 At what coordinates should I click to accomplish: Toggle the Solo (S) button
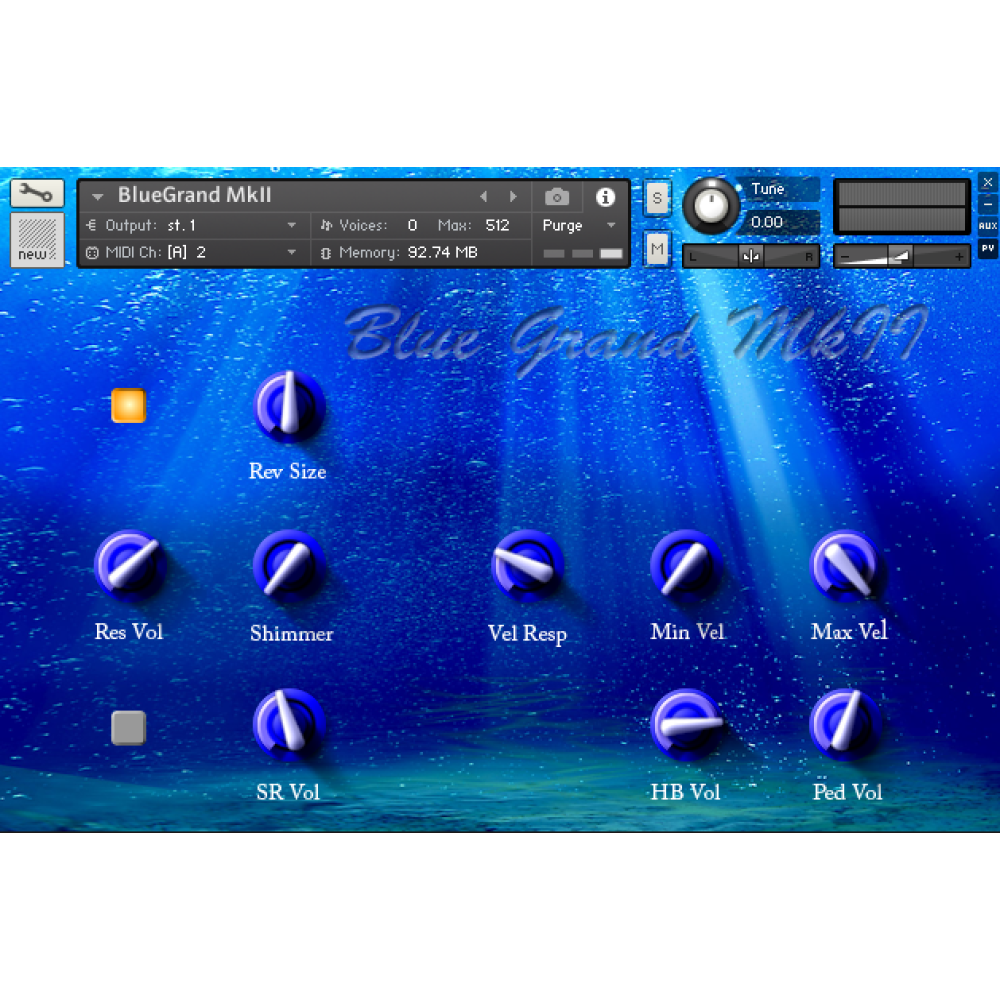tap(656, 197)
